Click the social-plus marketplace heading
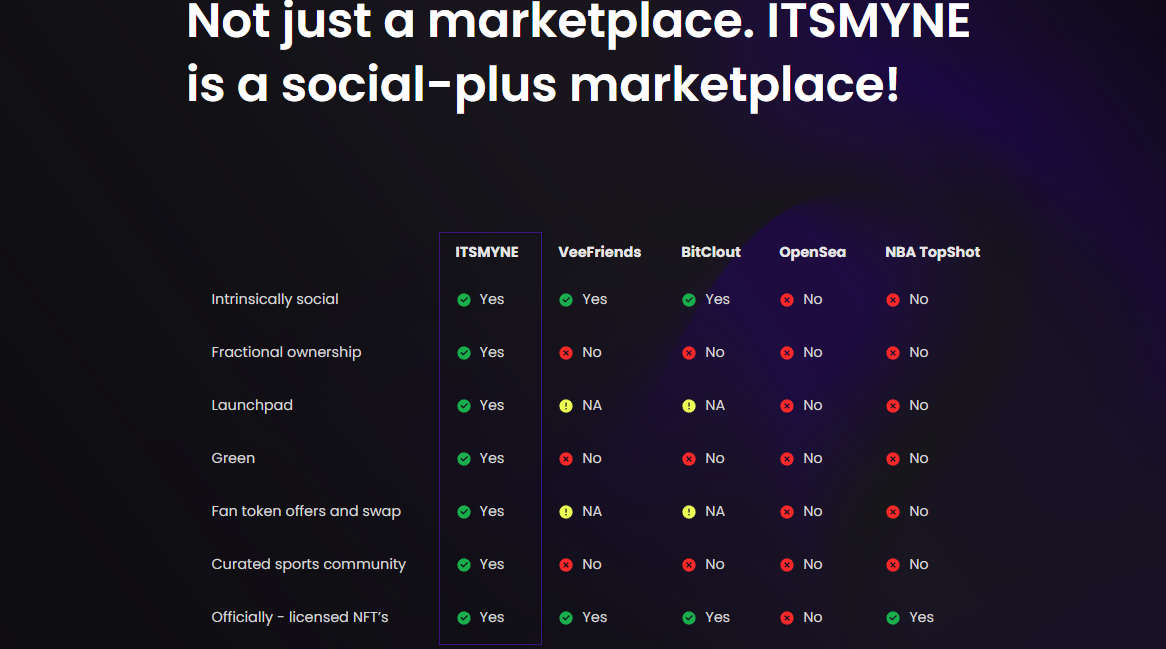 click(x=543, y=83)
